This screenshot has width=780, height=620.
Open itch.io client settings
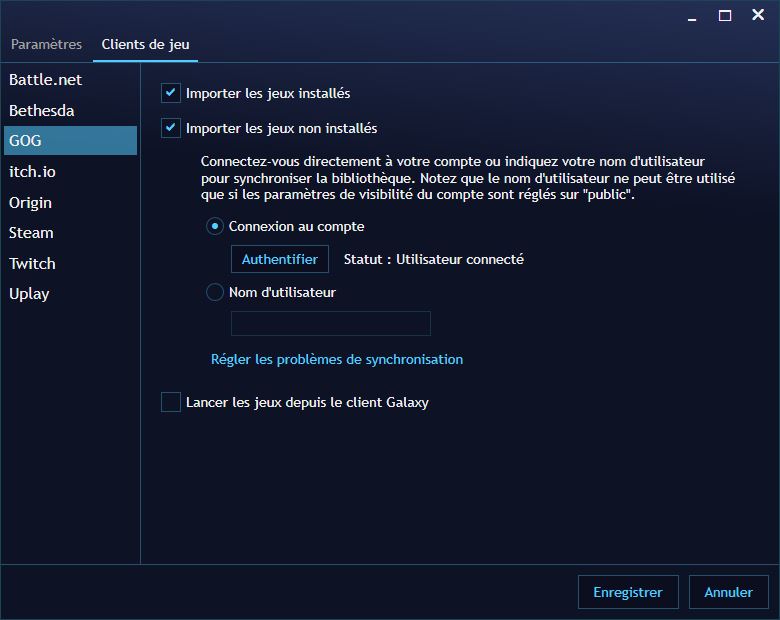pyautogui.click(x=70, y=172)
